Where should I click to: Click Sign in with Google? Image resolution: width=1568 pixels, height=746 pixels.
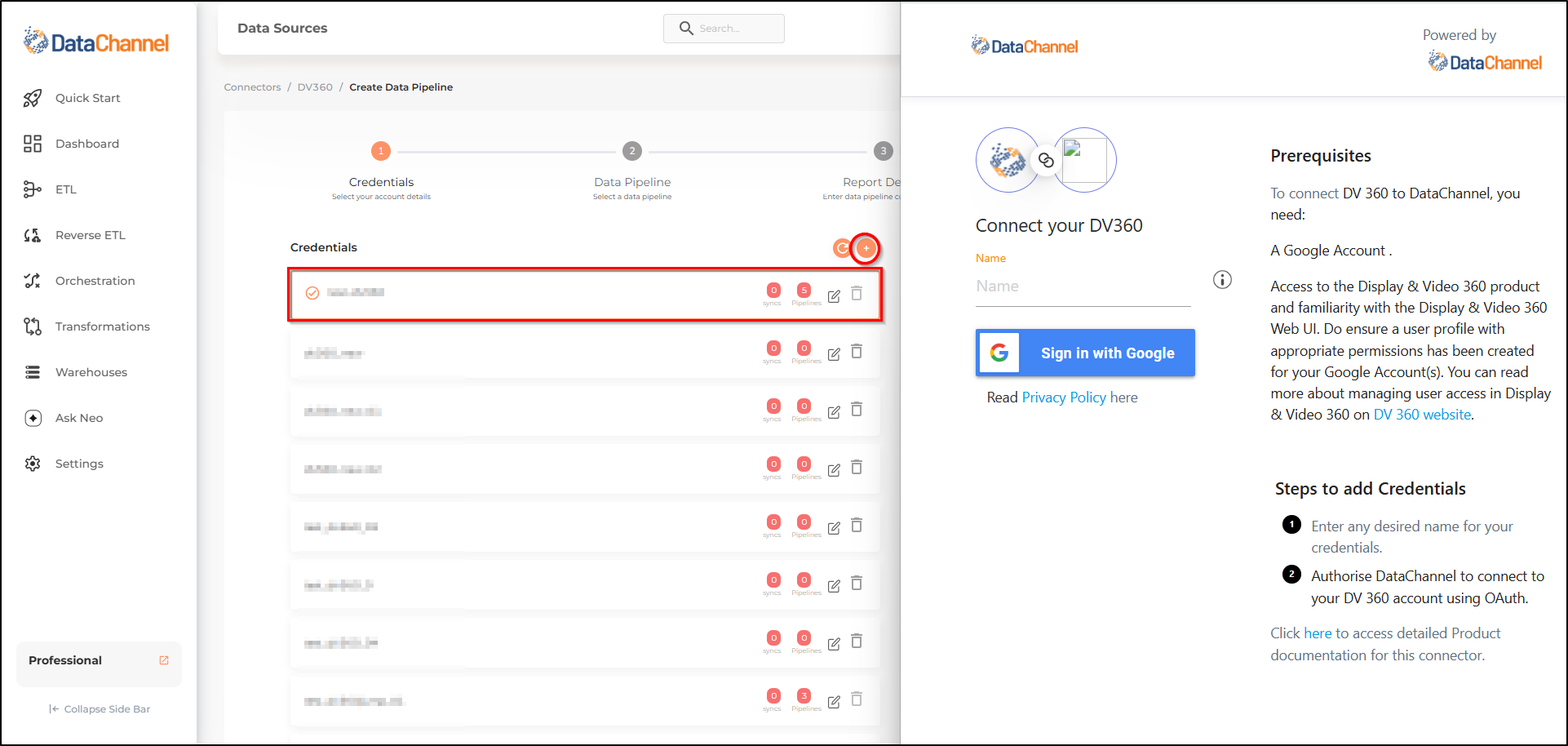(1085, 353)
